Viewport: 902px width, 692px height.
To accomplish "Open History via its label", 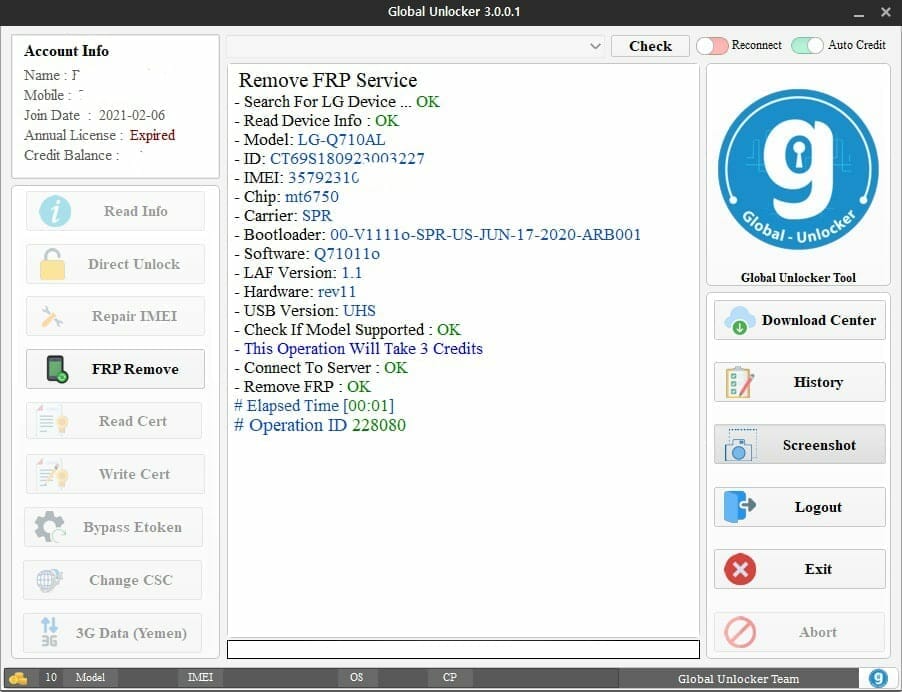I will [818, 382].
